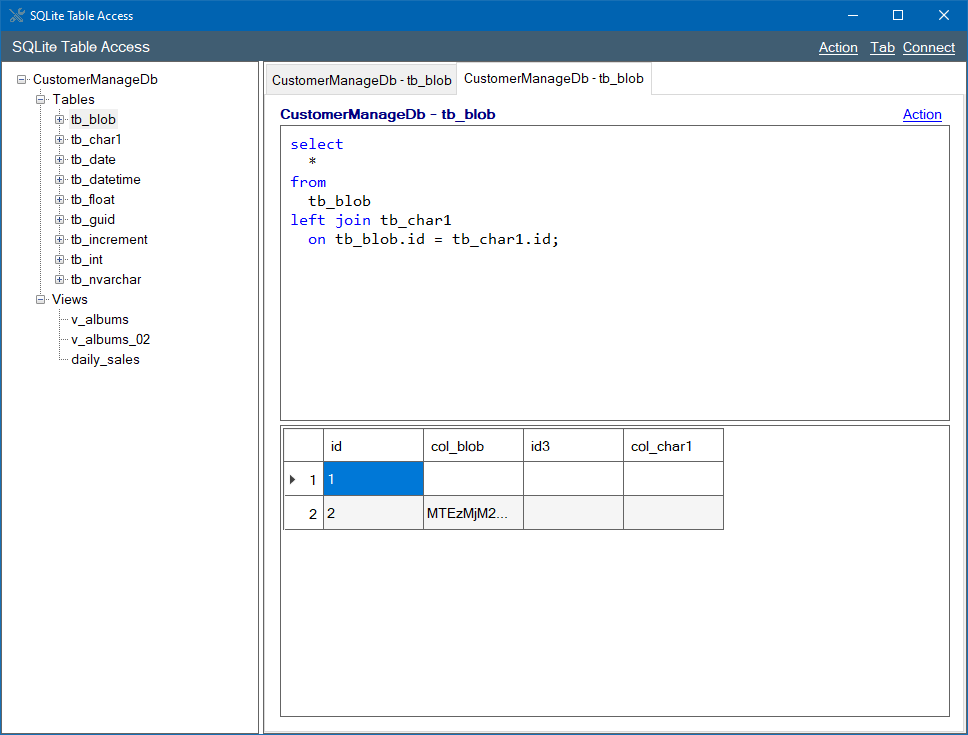Select the MTEzMjM2... blob cell
Viewport: 968px width, 735px height.
pos(474,513)
